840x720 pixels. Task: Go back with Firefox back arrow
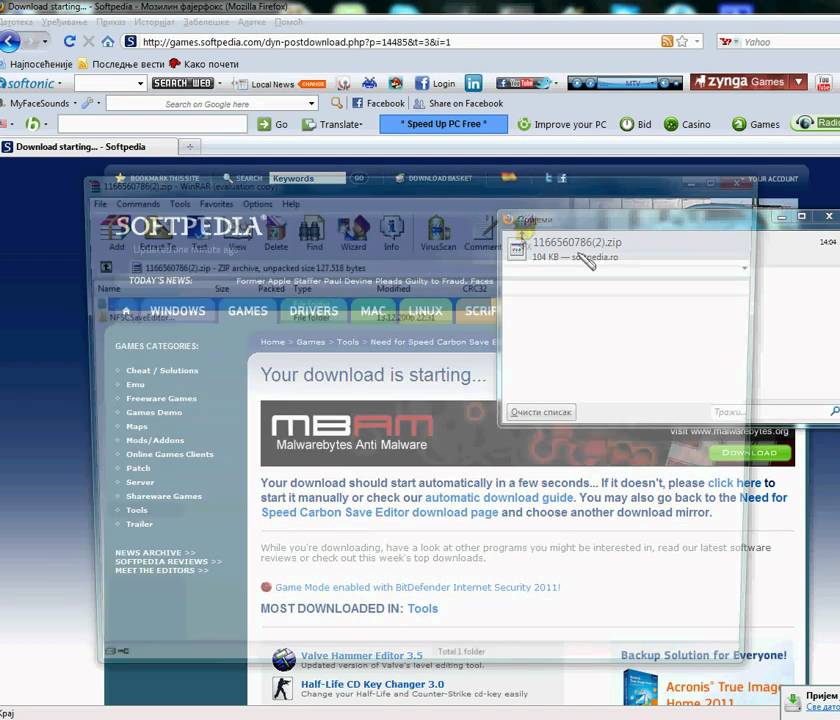pyautogui.click(x=10, y=41)
